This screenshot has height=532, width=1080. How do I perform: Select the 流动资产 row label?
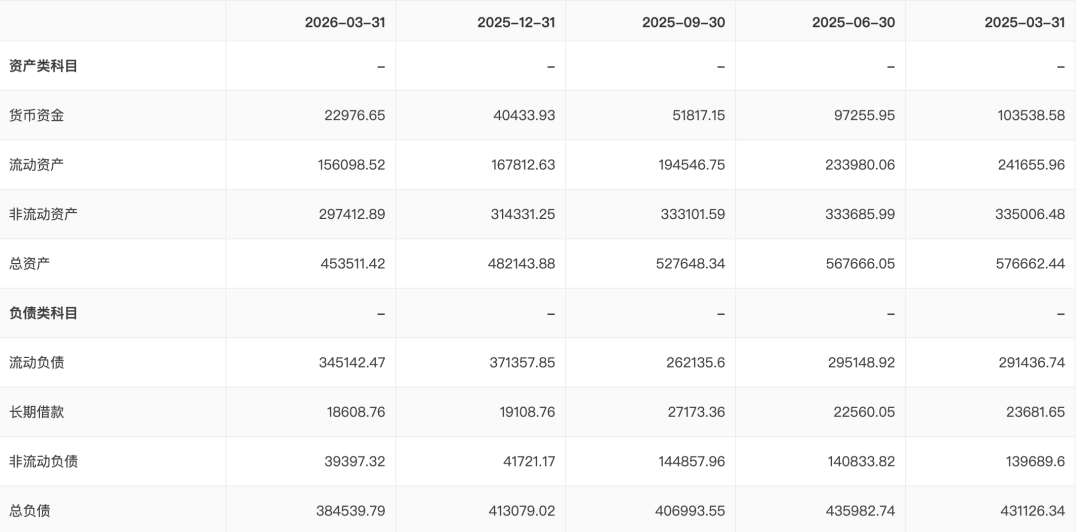[x=37, y=165]
